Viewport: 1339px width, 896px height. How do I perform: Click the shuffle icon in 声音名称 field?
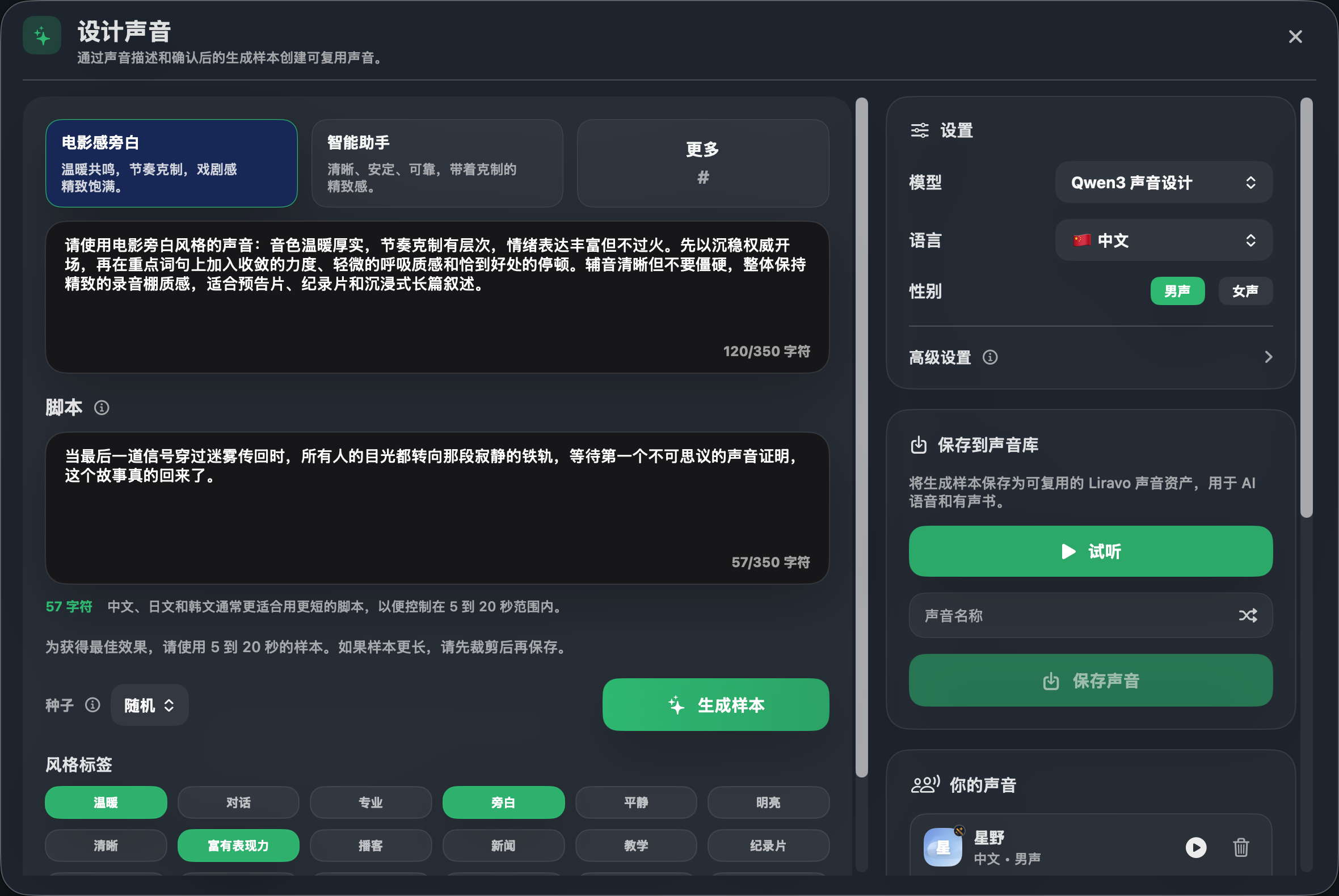click(x=1248, y=615)
